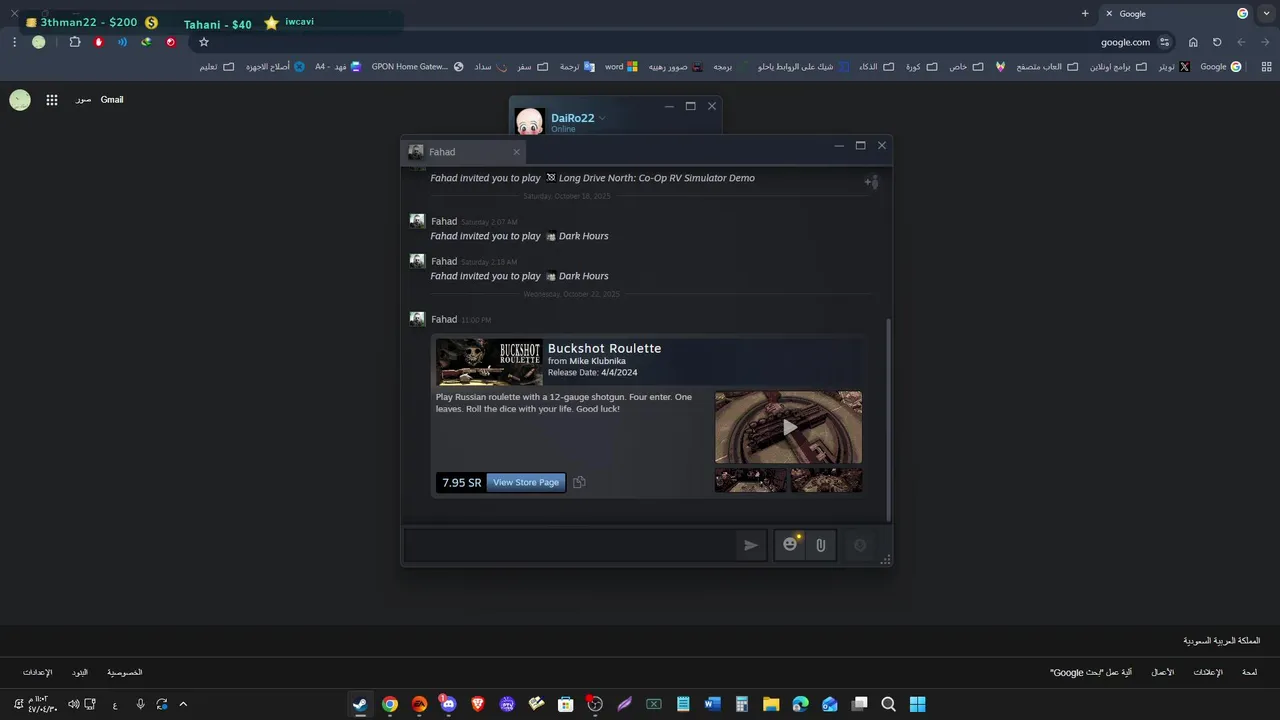Open Google account profile avatar
The height and width of the screenshot is (720, 1280).
pyautogui.click(x=20, y=100)
